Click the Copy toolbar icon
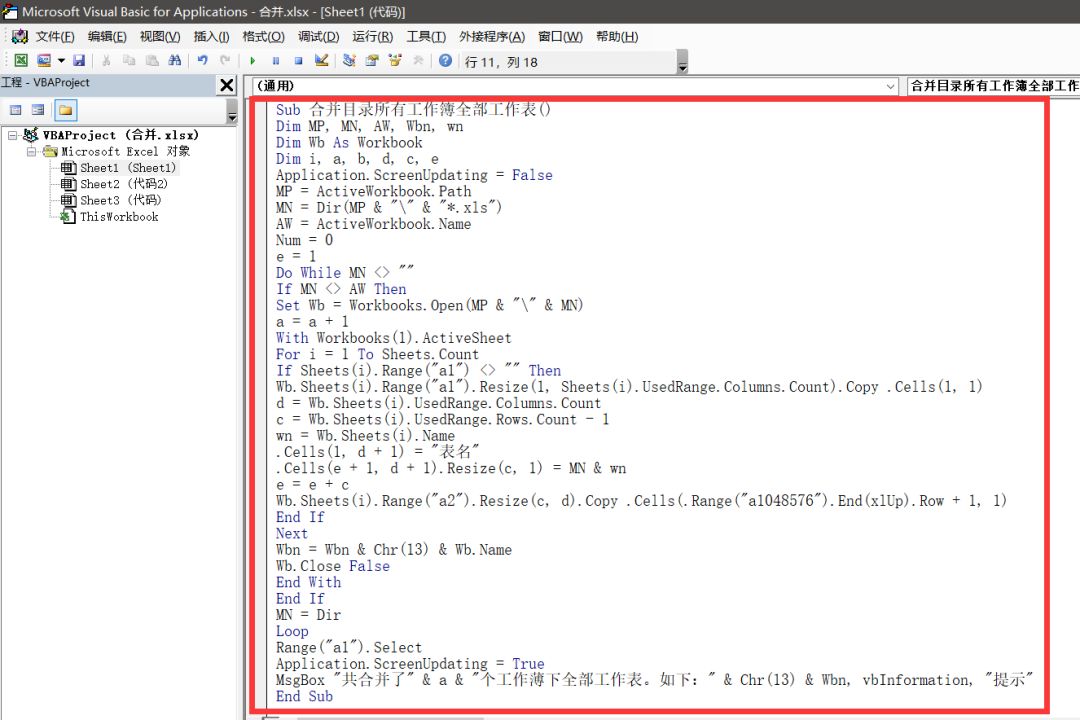The image size is (1080, 720). 129,61
